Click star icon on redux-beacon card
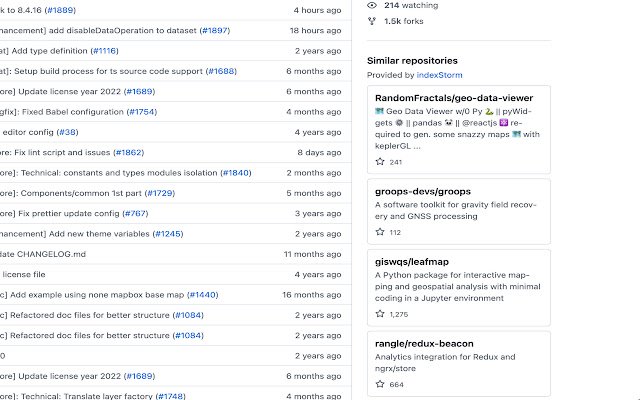 point(380,384)
